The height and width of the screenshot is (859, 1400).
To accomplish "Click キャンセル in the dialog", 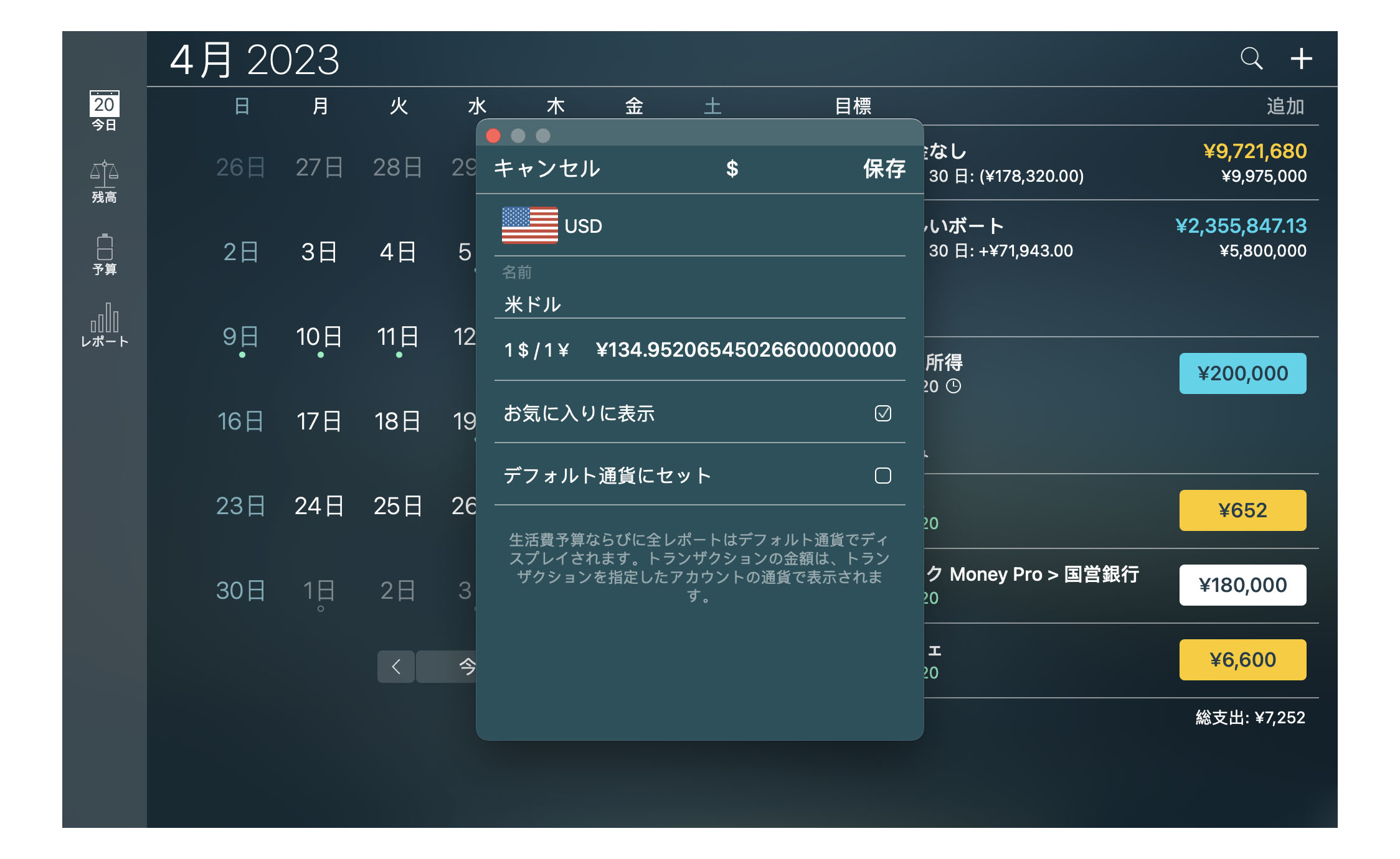I will pos(547,169).
